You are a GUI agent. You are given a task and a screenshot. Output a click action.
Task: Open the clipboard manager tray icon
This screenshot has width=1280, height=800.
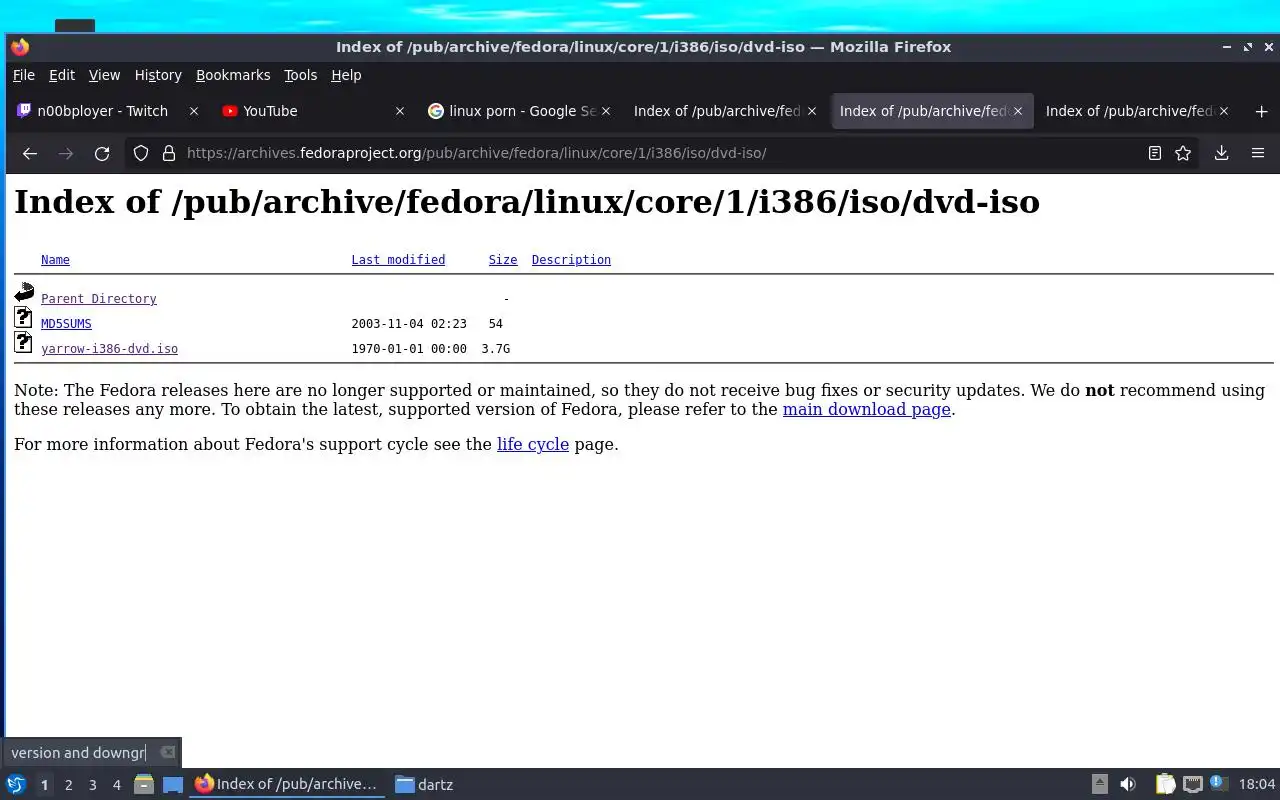click(x=1165, y=784)
